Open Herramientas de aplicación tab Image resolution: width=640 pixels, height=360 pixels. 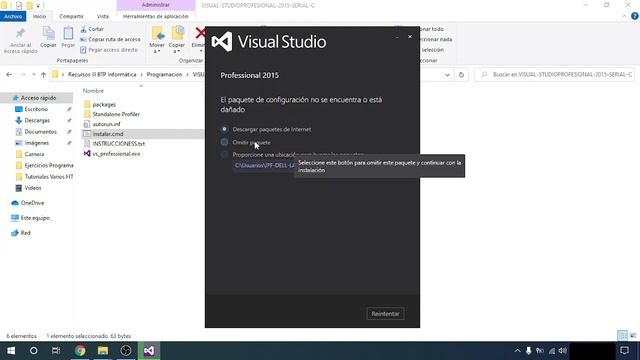(156, 16)
